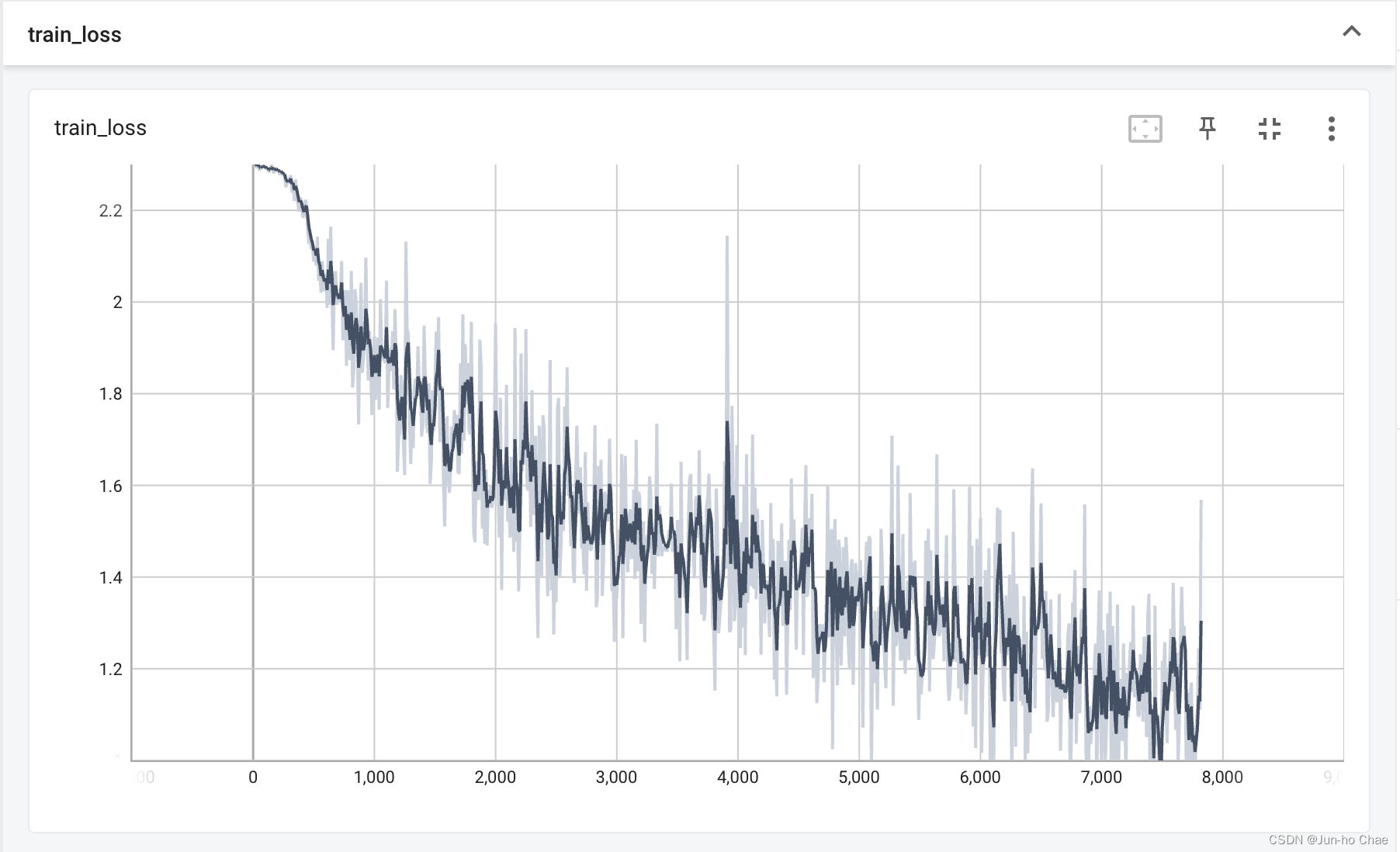Pin the train_loss card
The height and width of the screenshot is (852, 1400).
[1207, 129]
